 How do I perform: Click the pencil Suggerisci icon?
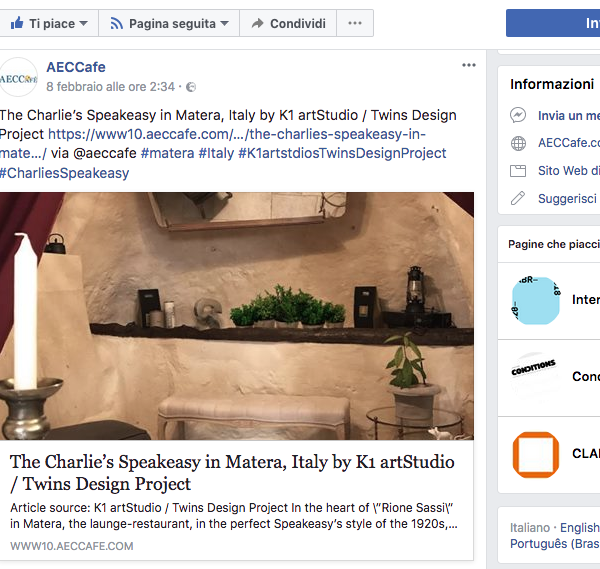click(518, 198)
